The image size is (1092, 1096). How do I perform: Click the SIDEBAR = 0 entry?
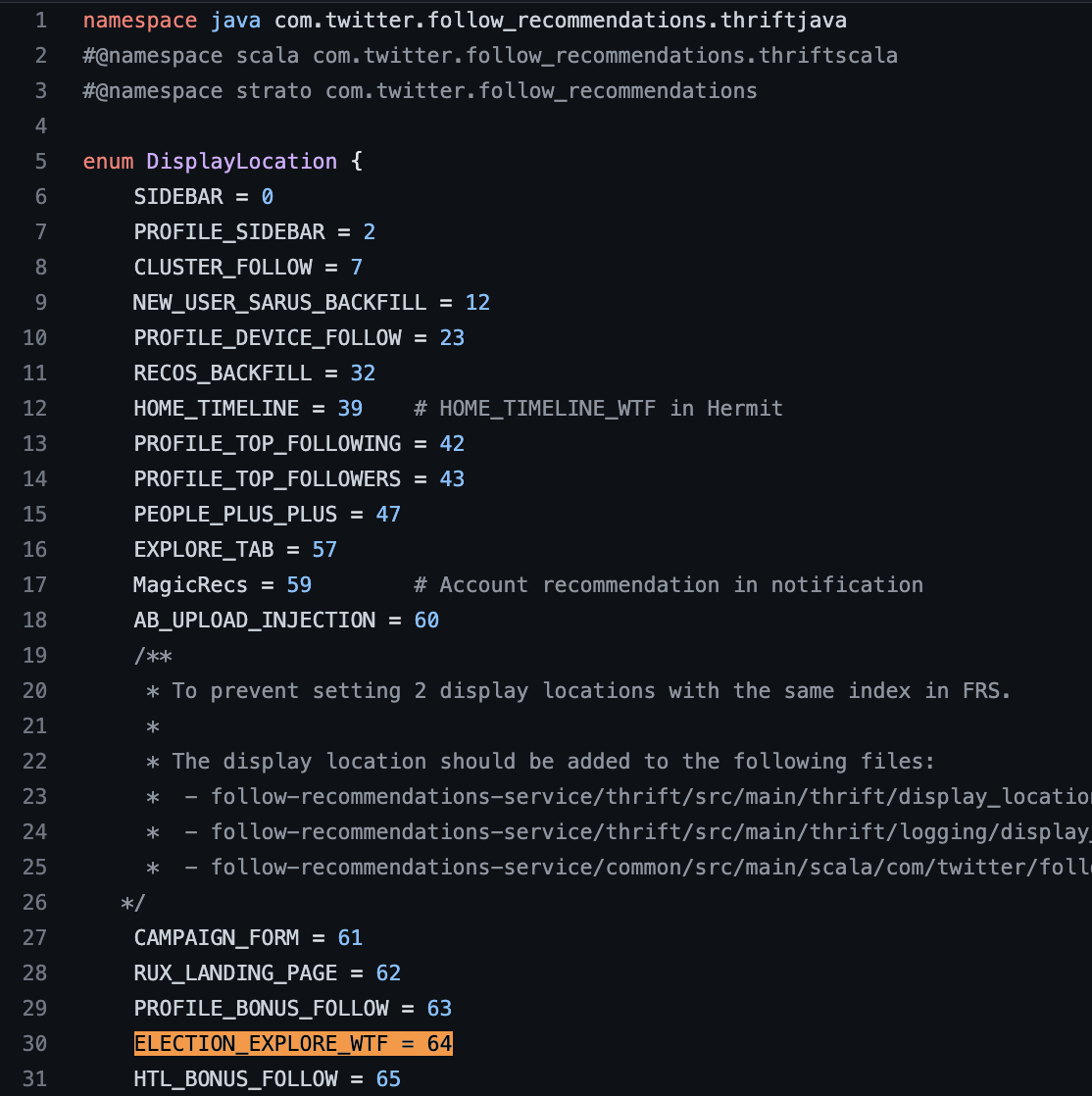(x=203, y=197)
